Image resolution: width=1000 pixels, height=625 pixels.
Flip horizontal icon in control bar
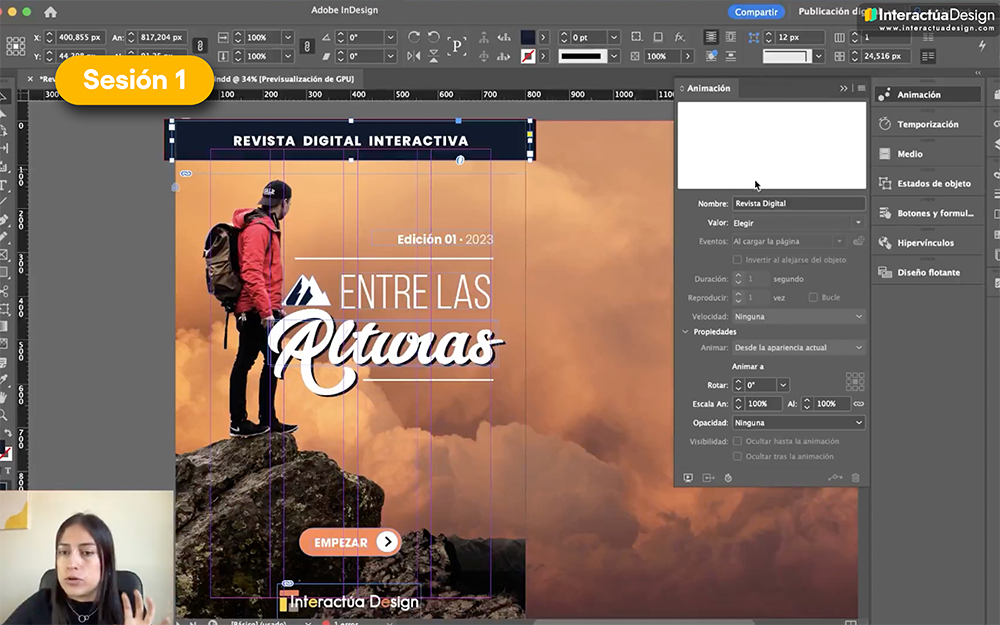pos(414,56)
